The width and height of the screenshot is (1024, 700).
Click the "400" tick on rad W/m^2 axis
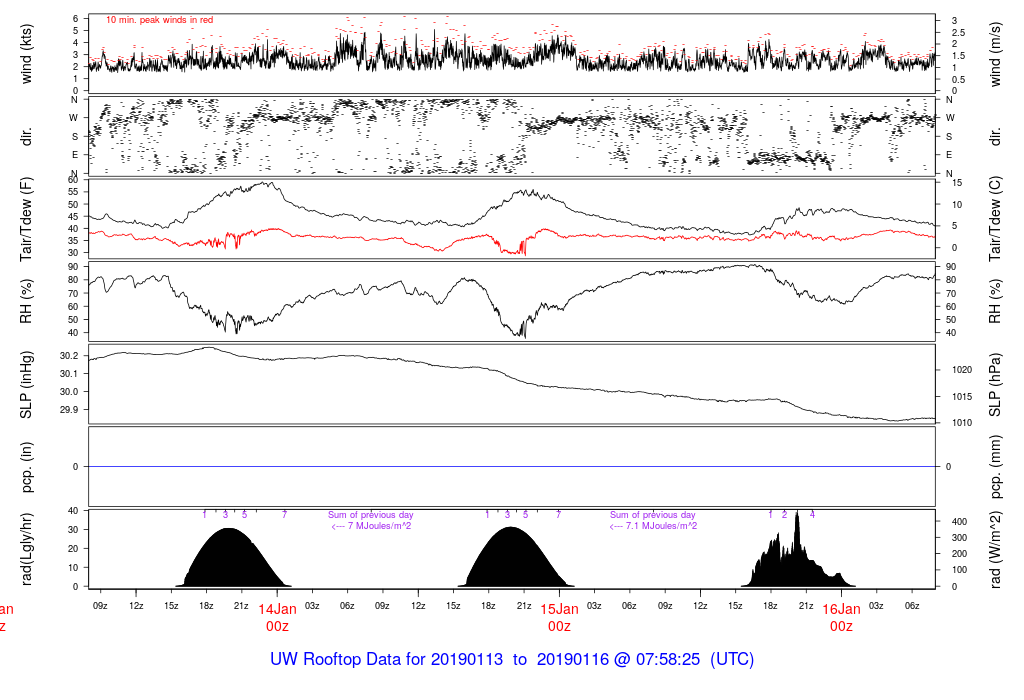[959, 522]
